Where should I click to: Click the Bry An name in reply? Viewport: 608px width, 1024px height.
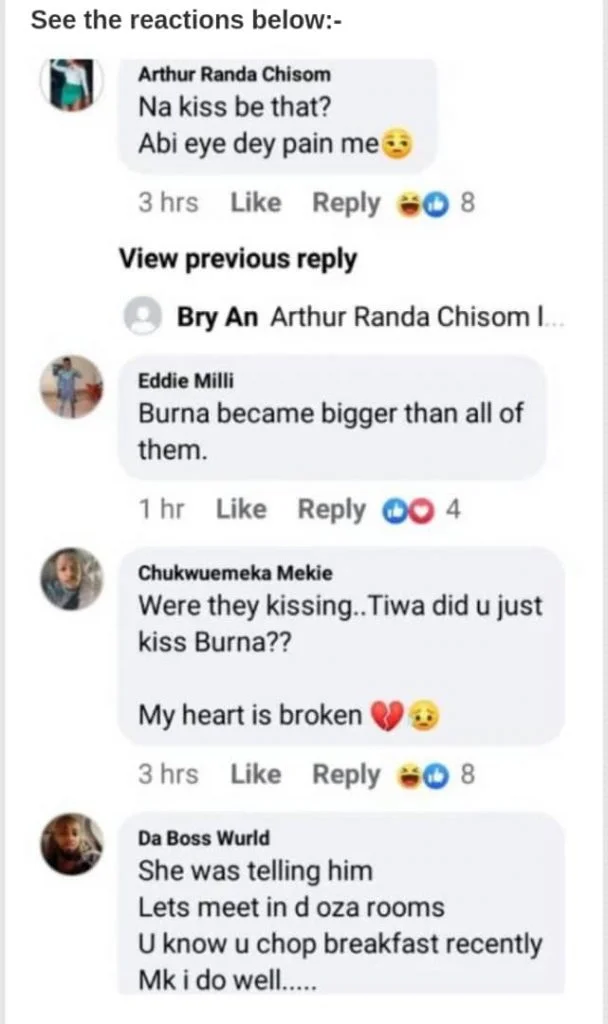point(218,317)
